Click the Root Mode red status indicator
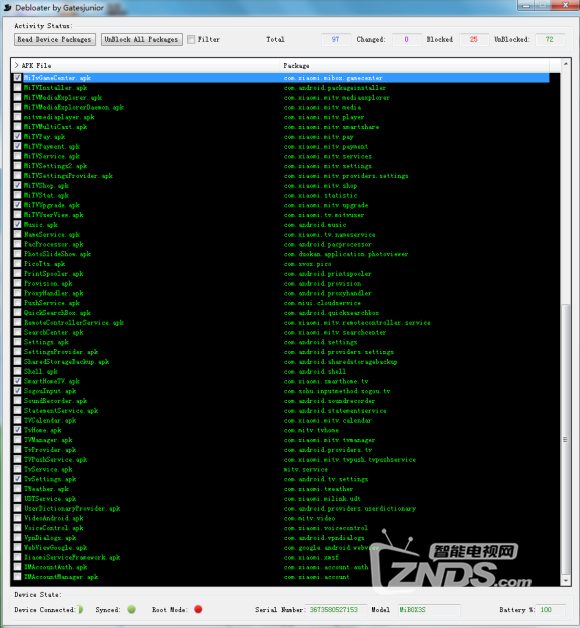The image size is (580, 628). point(198,609)
